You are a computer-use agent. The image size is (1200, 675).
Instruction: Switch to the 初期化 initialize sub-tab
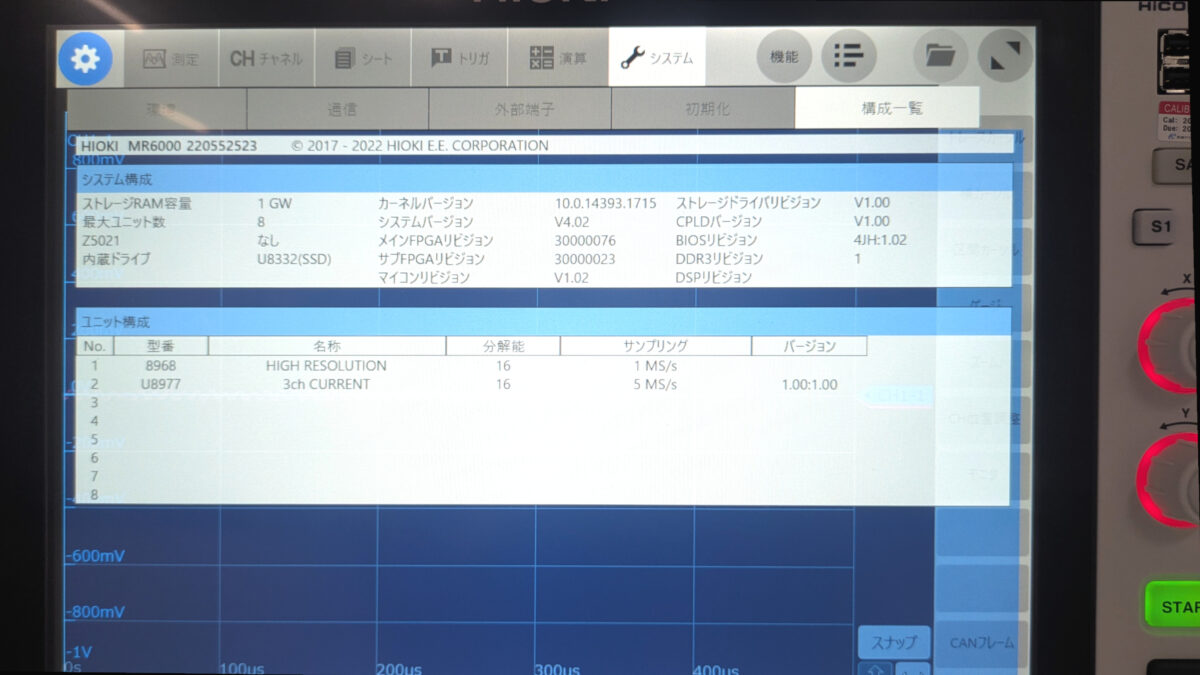click(x=703, y=108)
